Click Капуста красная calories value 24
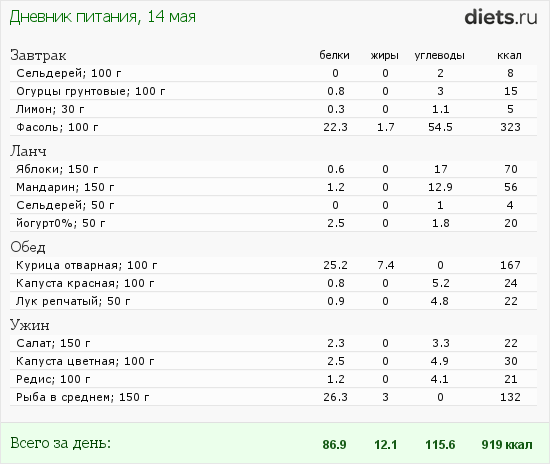Viewport: 550px width, 464px height. pyautogui.click(x=511, y=283)
